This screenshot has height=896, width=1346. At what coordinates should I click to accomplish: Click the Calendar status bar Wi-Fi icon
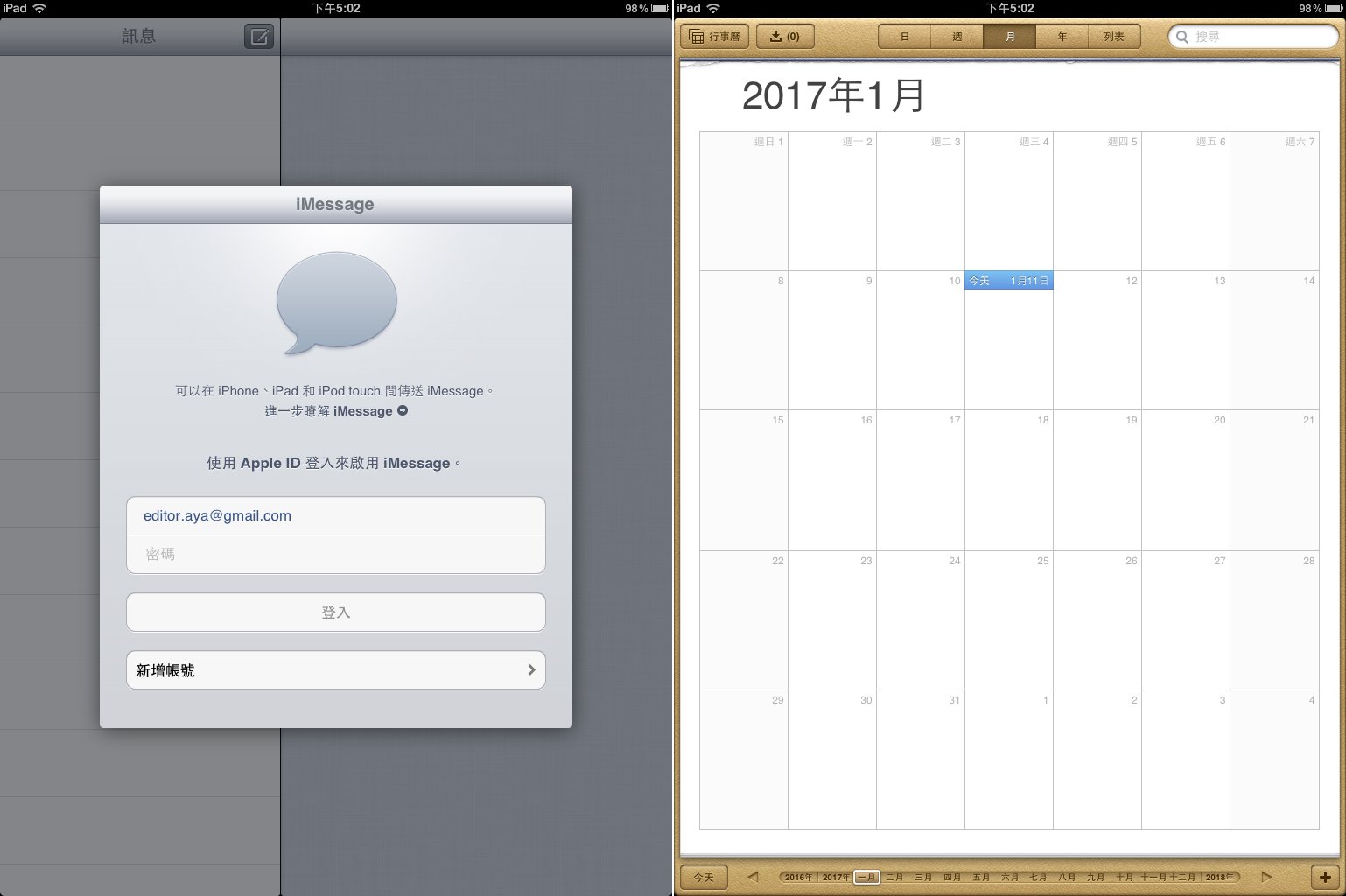tap(713, 8)
